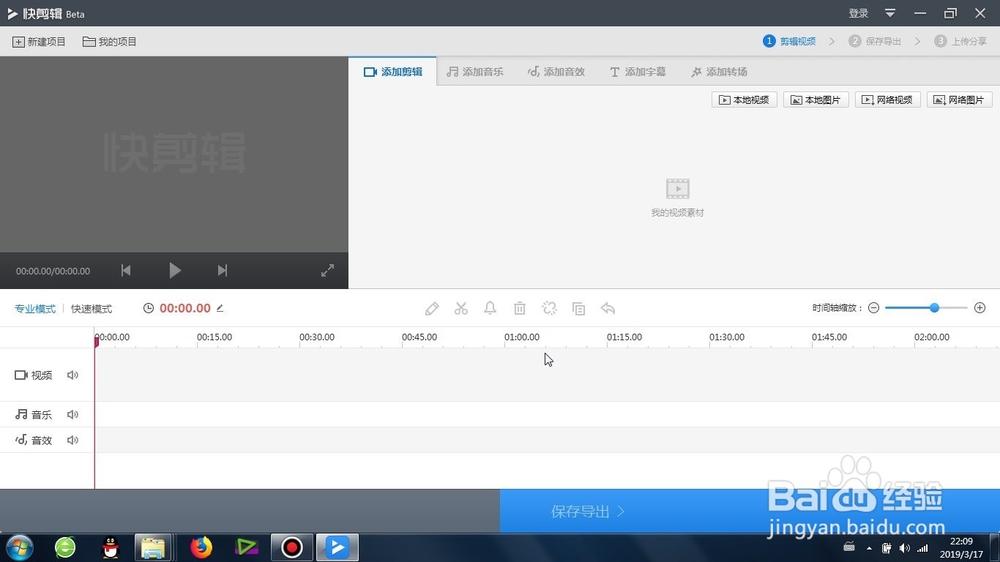Image resolution: width=1000 pixels, height=562 pixels.
Task: Open file explorer on taskbar
Action: (x=153, y=547)
